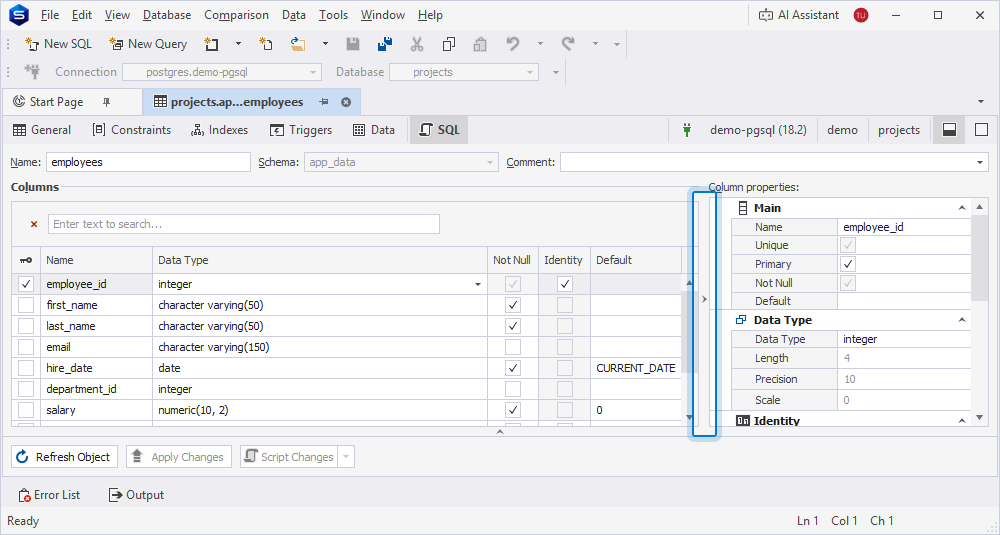Click the Redo arrow icon

pyautogui.click(x=568, y=44)
